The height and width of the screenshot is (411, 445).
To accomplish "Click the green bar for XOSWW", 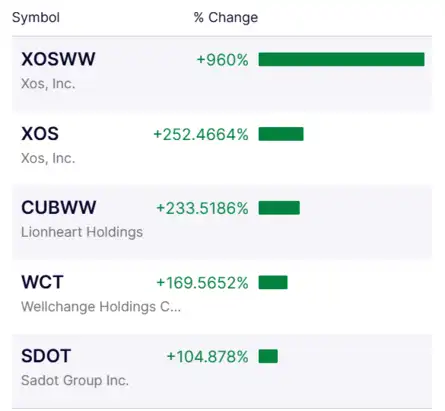I will click(341, 59).
